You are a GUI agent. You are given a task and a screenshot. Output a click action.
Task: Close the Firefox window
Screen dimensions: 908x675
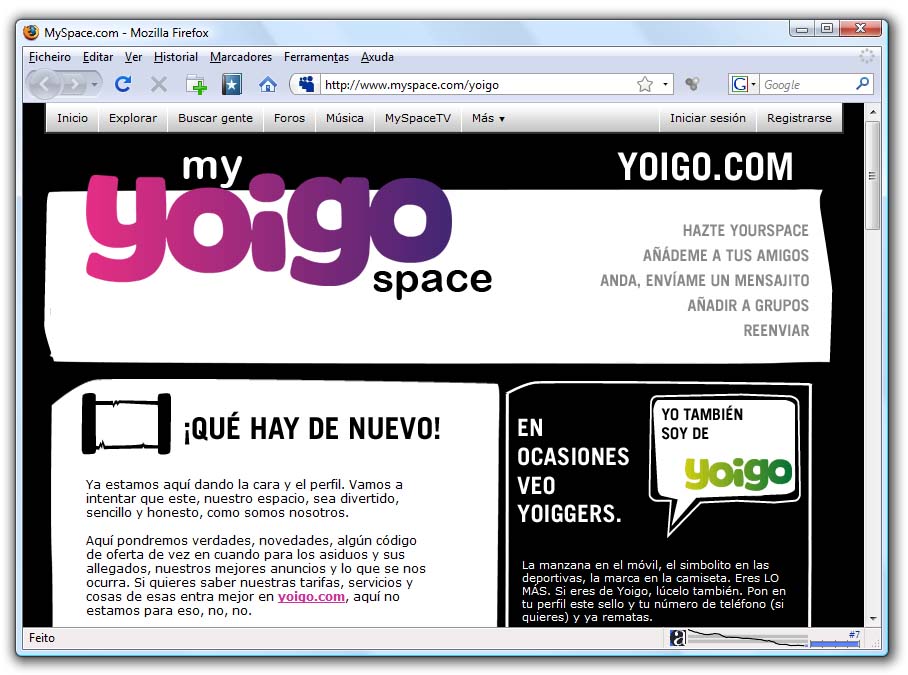coord(861,28)
